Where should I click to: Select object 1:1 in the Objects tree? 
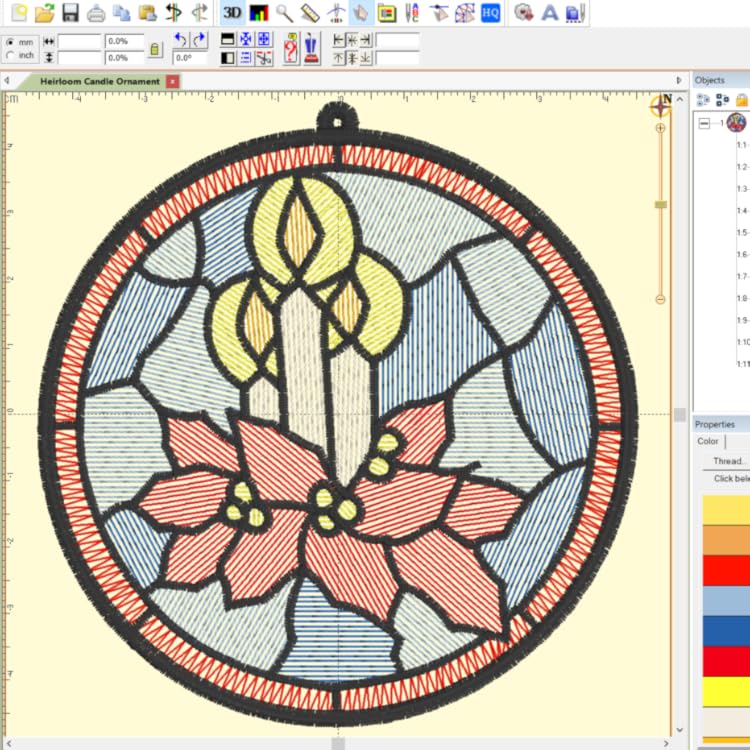[742, 145]
